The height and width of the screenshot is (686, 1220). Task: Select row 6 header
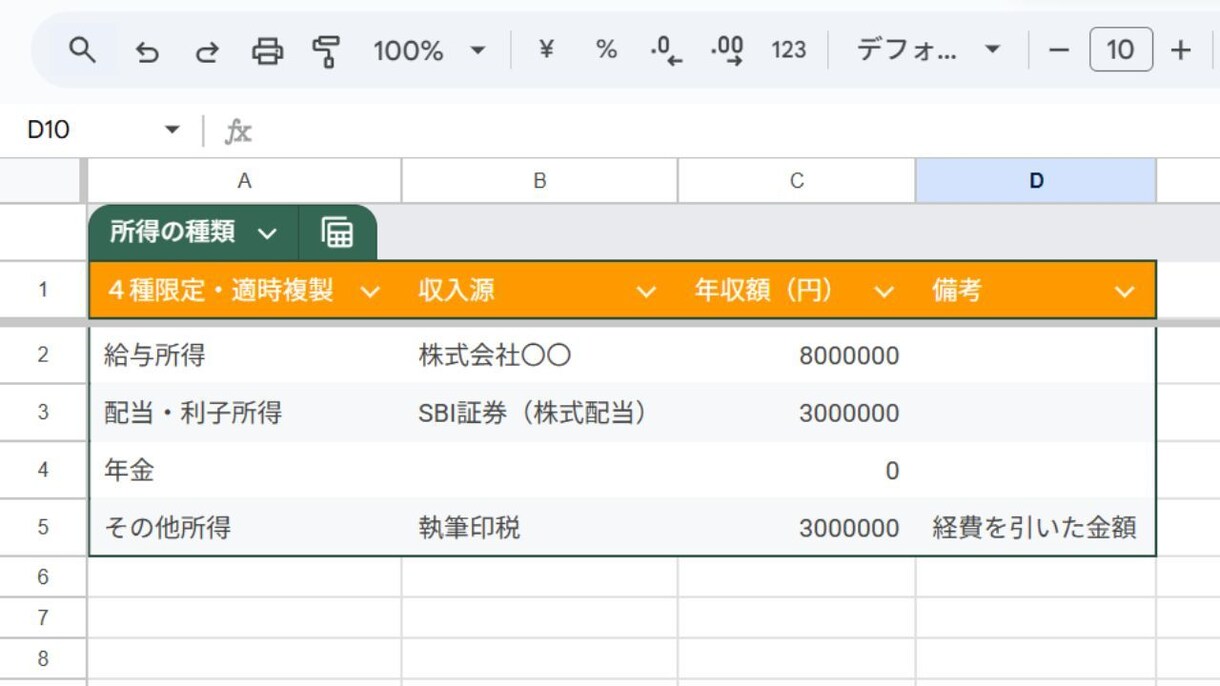tap(43, 577)
